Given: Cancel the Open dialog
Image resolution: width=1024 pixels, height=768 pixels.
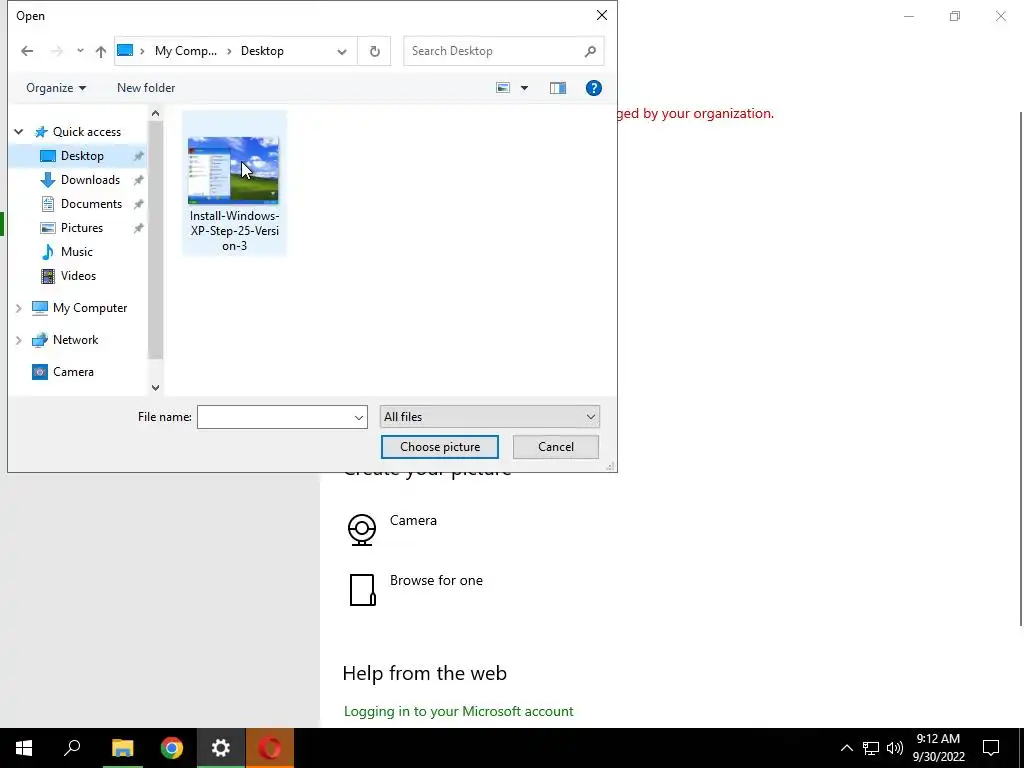Looking at the screenshot, I should point(556,447).
